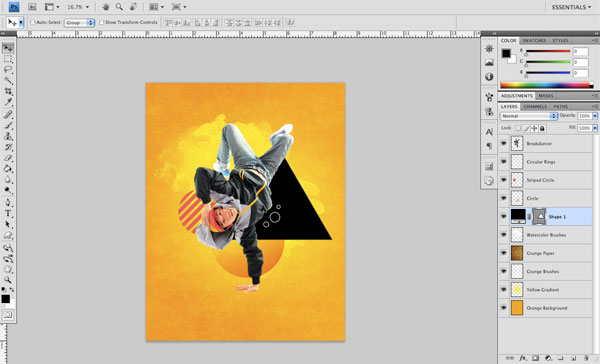Image resolution: width=600 pixels, height=364 pixels.
Task: Click the Opacity value field
Action: point(584,116)
